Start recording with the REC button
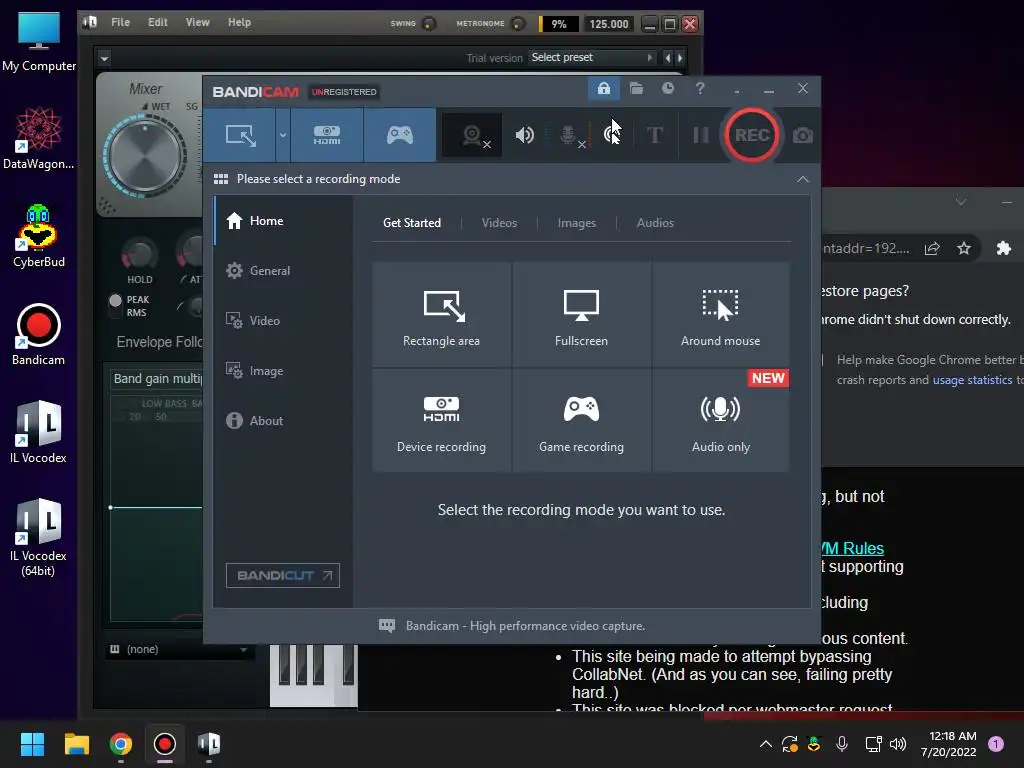Image resolution: width=1024 pixels, height=768 pixels. coord(752,135)
